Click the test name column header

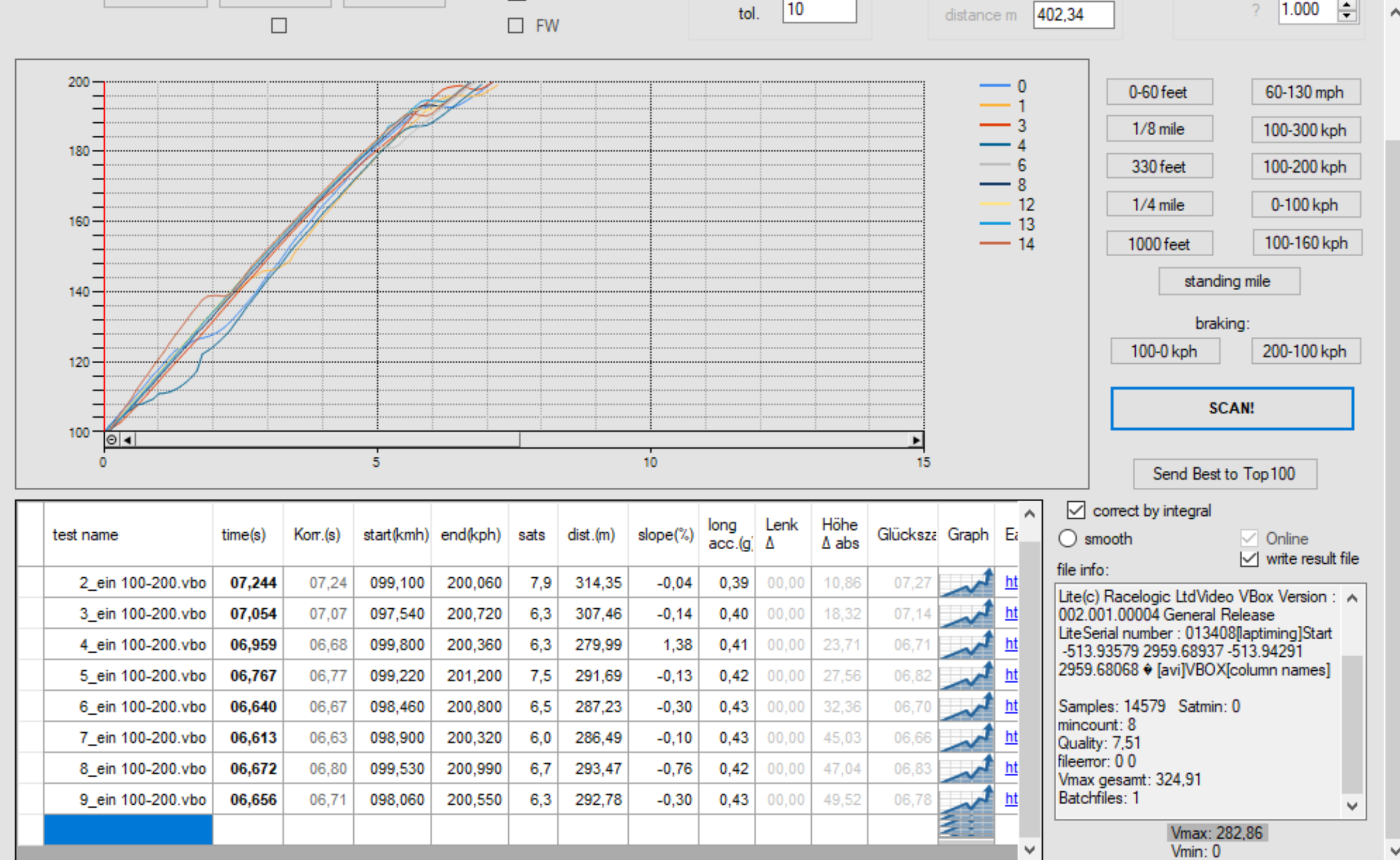click(85, 534)
